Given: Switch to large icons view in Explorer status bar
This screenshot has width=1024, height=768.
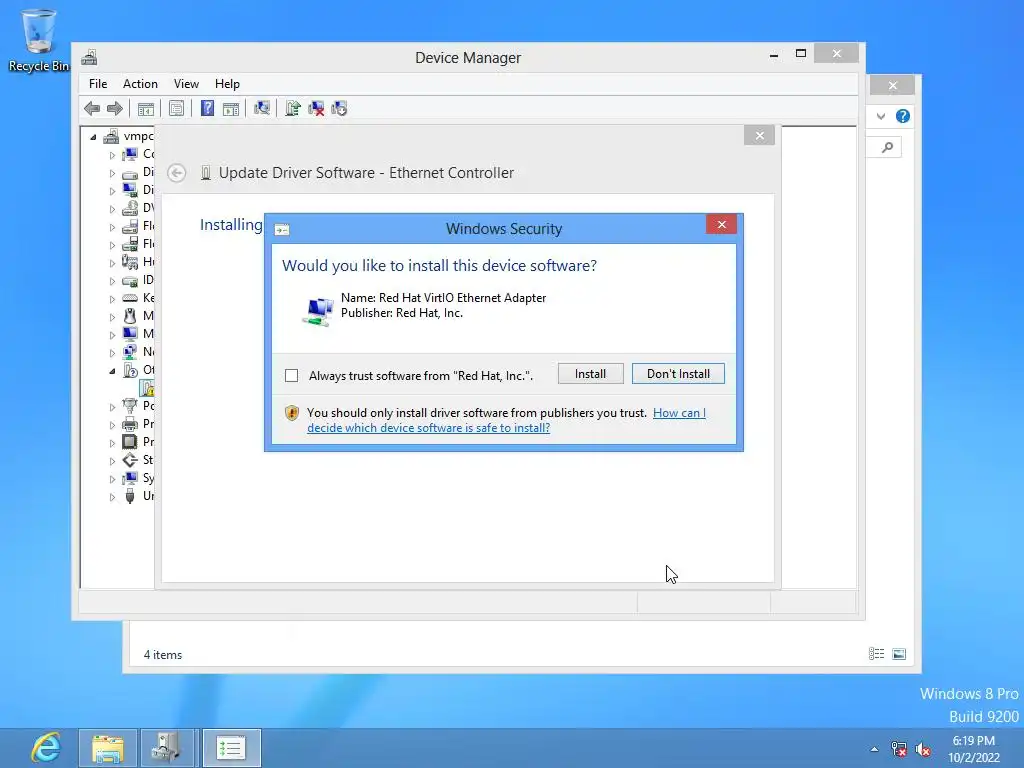Looking at the screenshot, I should 899,654.
